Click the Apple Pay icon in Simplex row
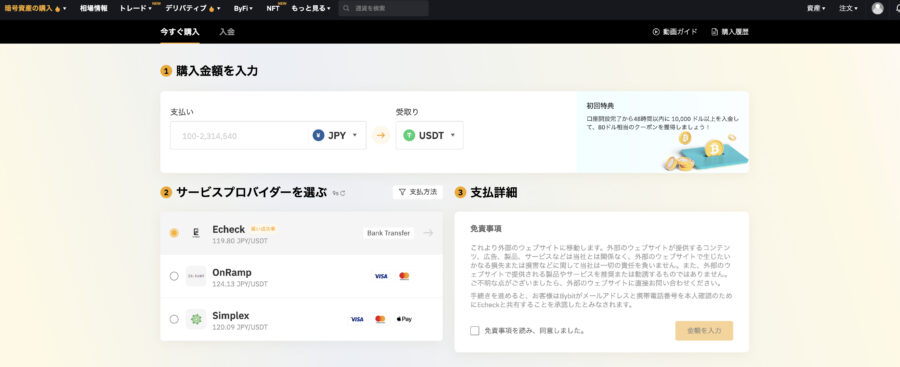The height and width of the screenshot is (367, 900). 404,319
